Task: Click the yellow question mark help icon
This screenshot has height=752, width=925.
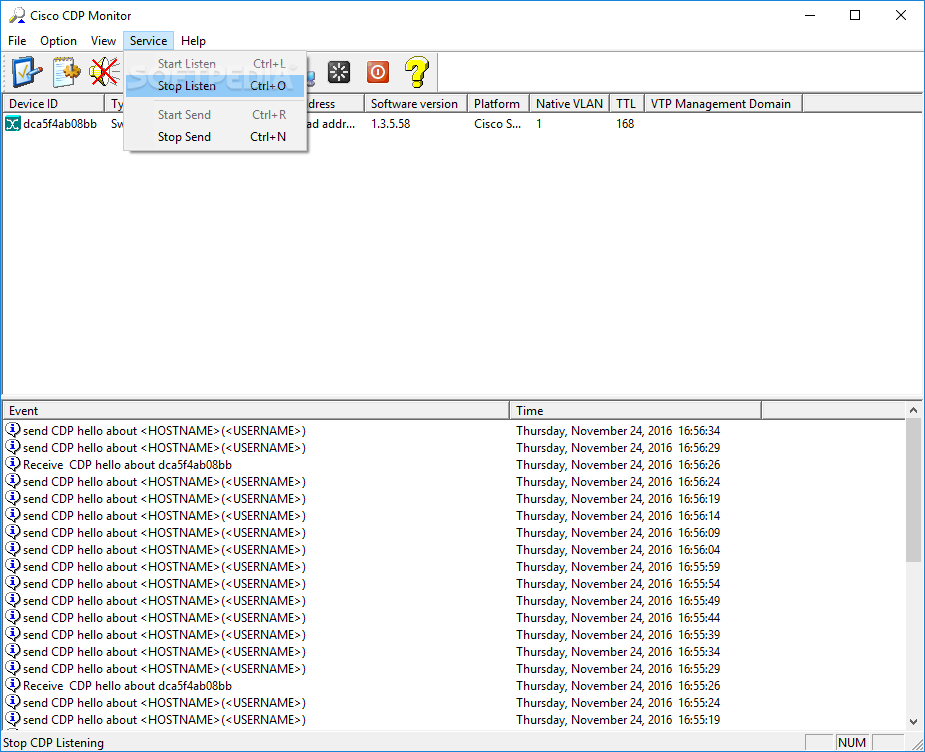Action: (x=416, y=72)
